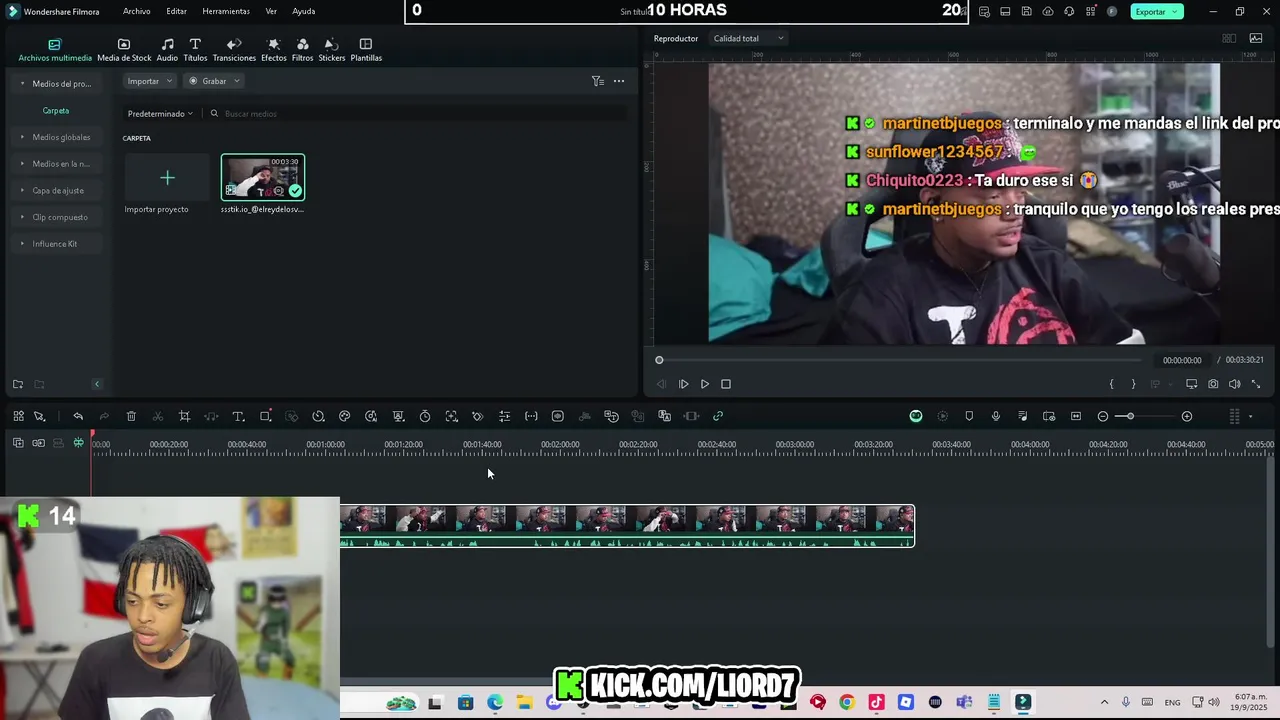Expand the Clip compuesto item
This screenshot has height=720, width=1280.
click(x=57, y=217)
